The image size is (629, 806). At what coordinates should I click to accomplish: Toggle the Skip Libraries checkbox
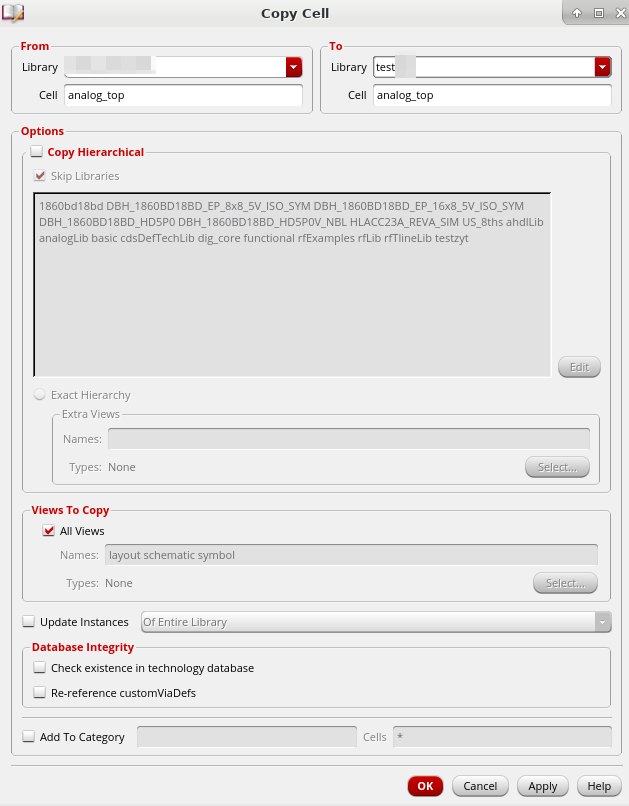pyautogui.click(x=40, y=176)
